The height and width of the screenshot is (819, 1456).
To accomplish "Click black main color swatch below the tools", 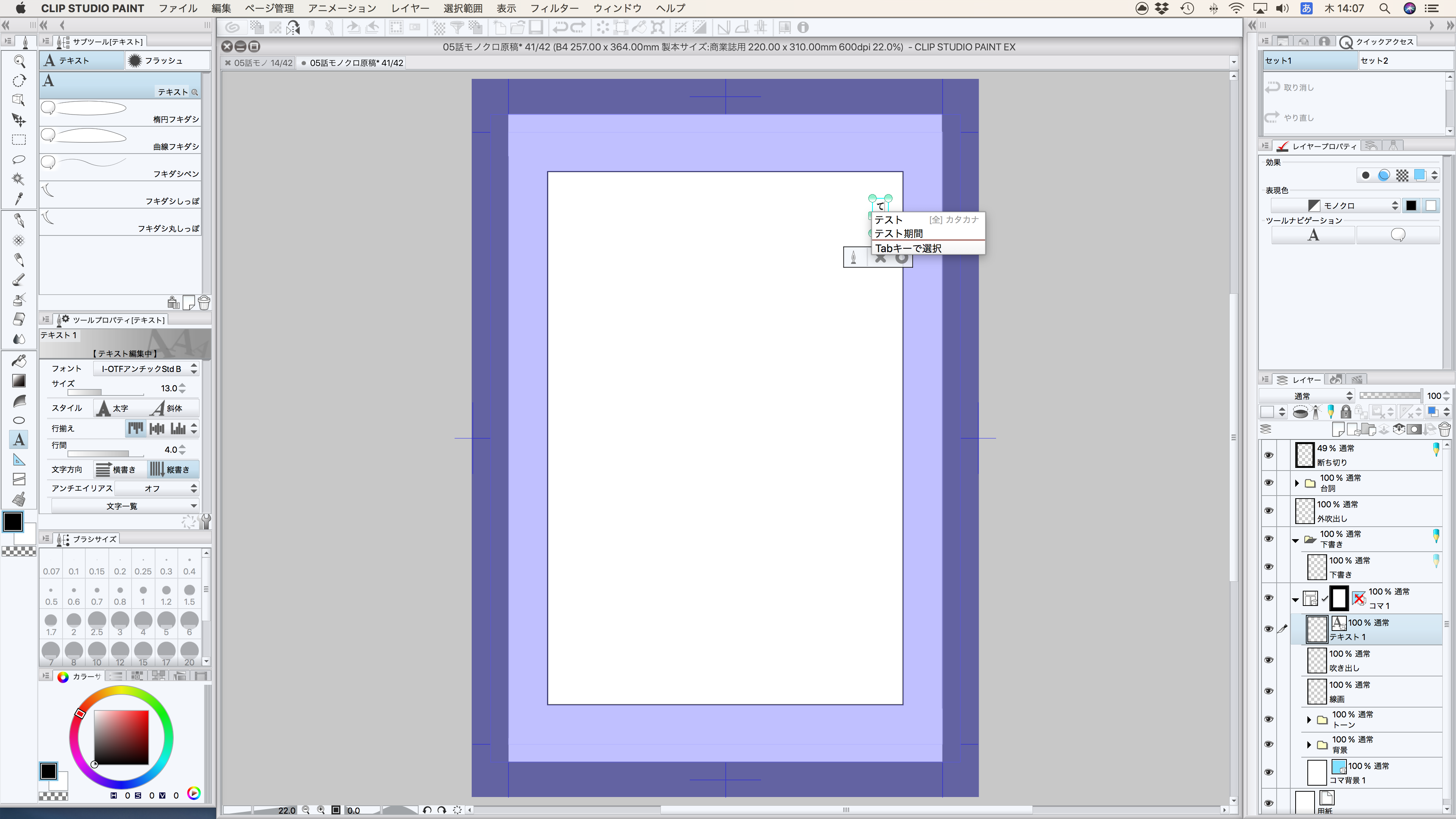I will point(13,521).
